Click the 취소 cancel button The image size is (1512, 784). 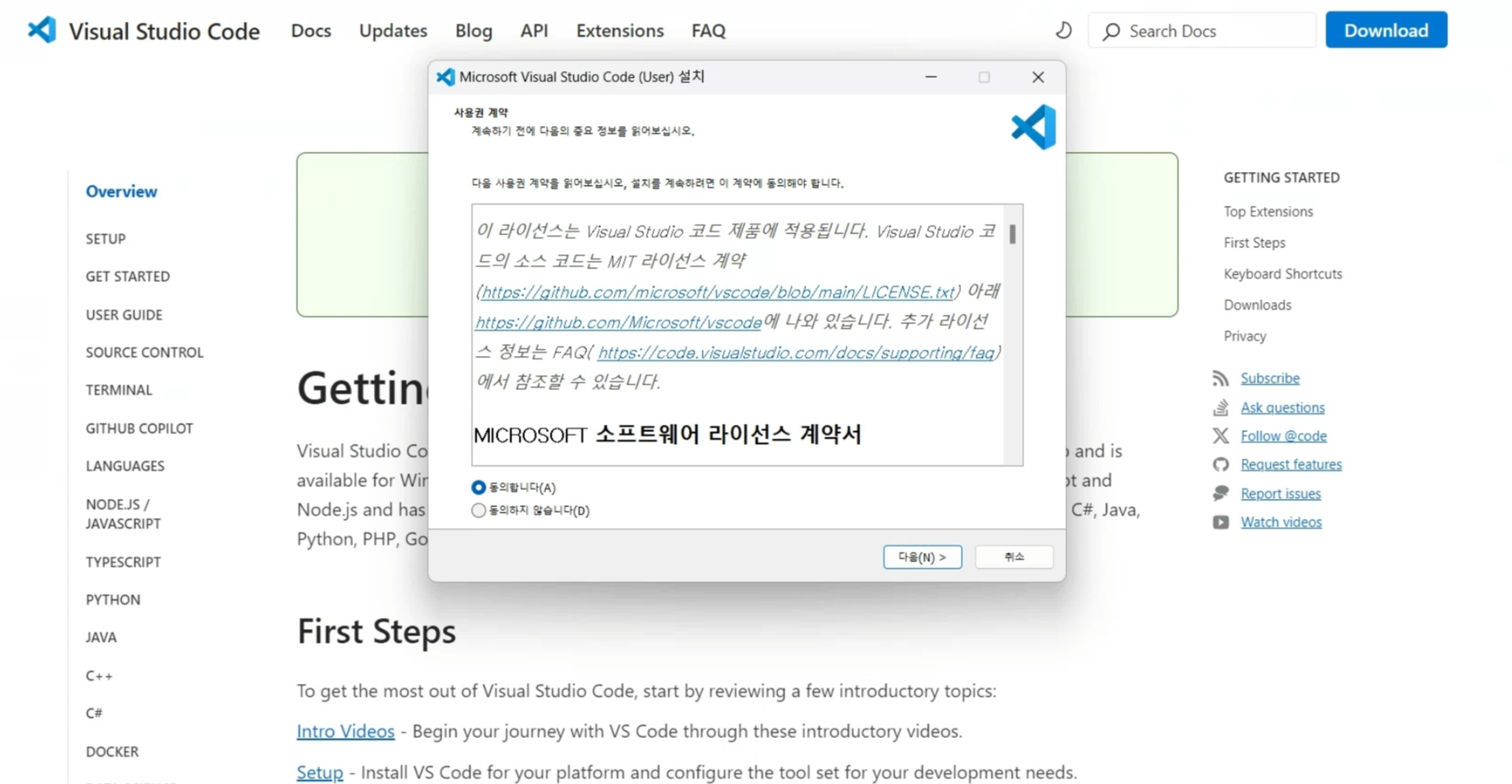click(1014, 557)
